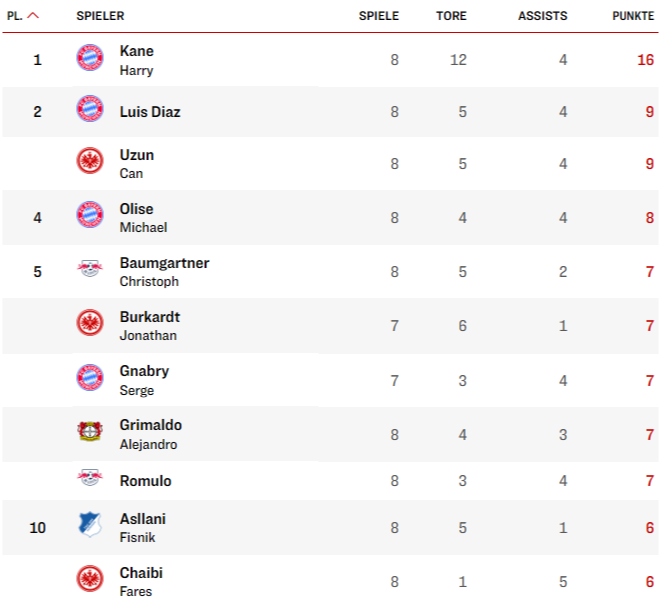Click Bayern logo next to Gnabry
The height and width of the screenshot is (604, 667).
point(90,378)
